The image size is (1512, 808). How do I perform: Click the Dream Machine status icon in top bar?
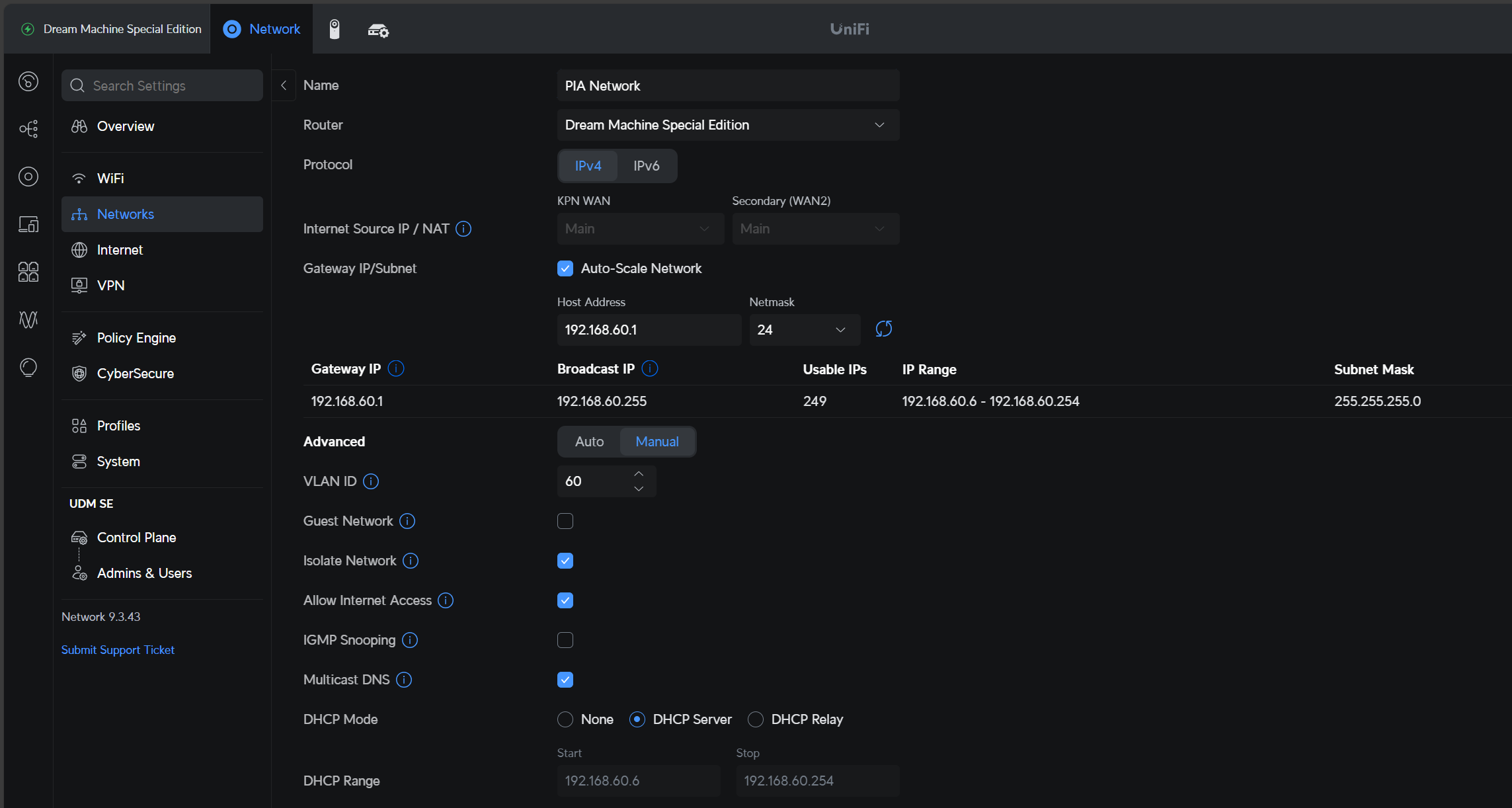[28, 29]
